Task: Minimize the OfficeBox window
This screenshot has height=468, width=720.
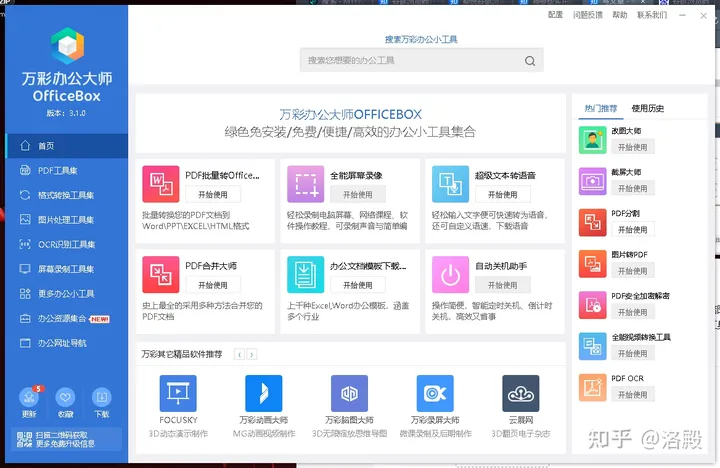Action: [682, 15]
